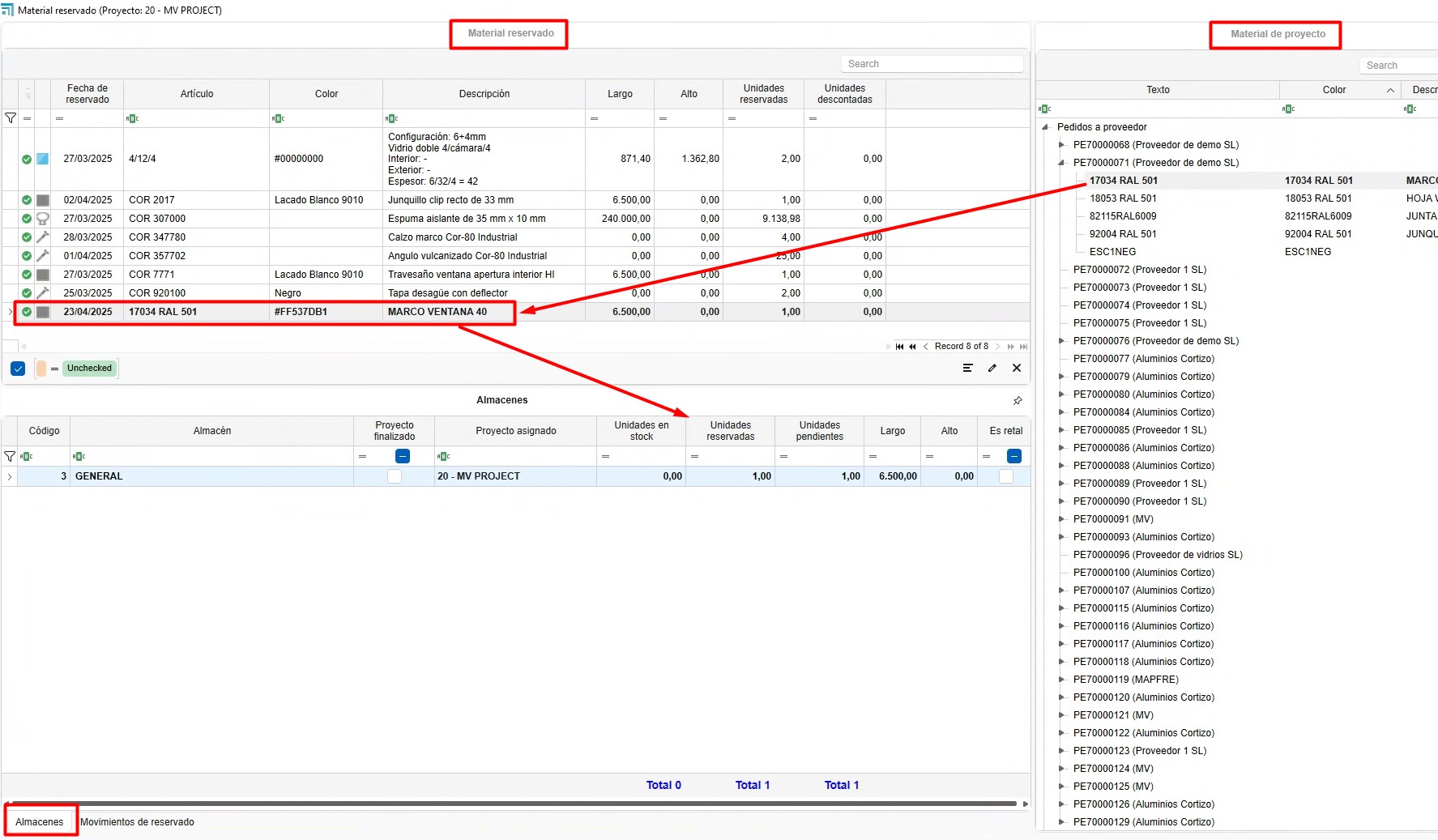The width and height of the screenshot is (1438, 840).
Task: Jump to last record in navigator
Action: pos(1023,347)
